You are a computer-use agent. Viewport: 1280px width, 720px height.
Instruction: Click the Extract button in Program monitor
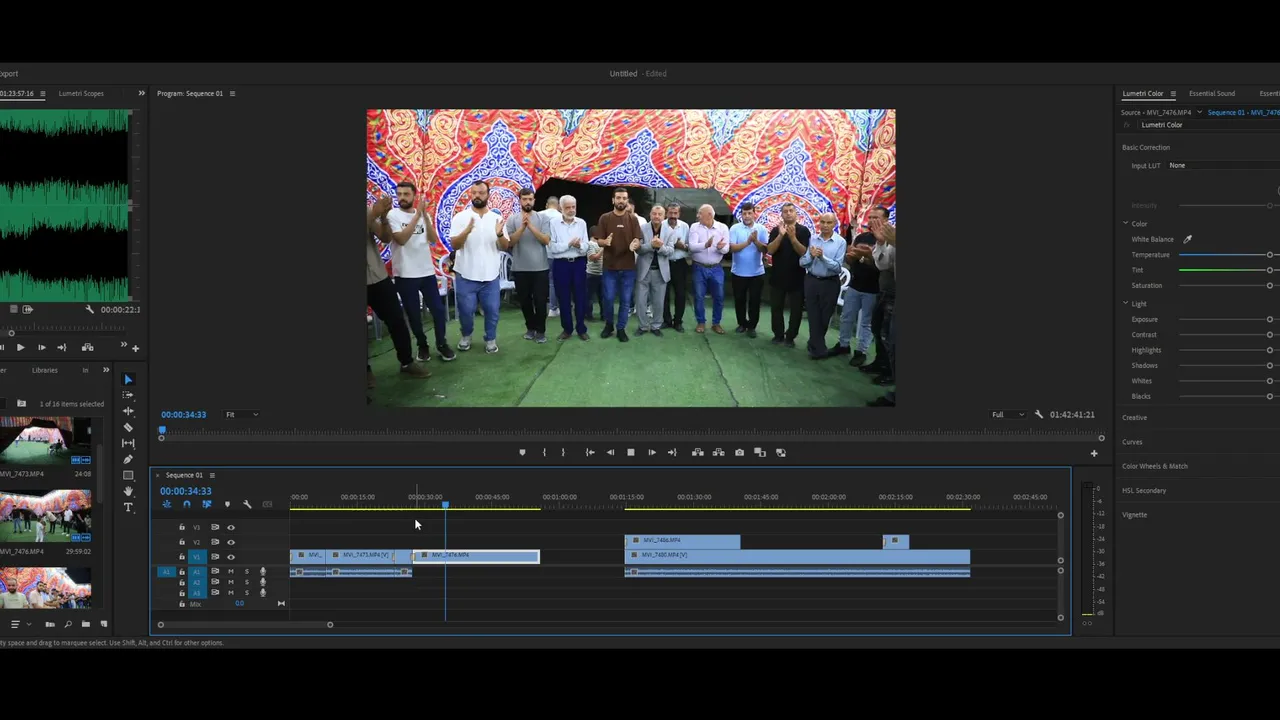click(718, 453)
